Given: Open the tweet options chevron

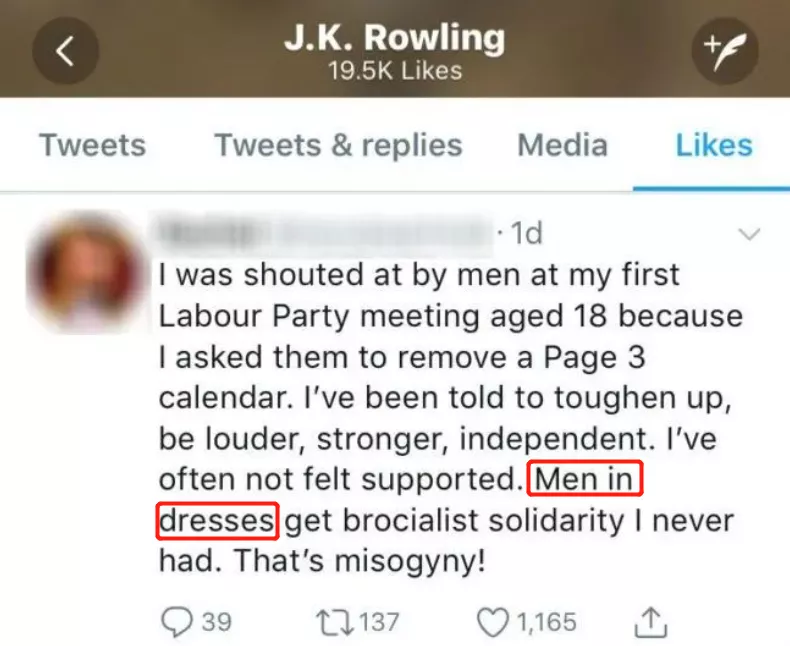Looking at the screenshot, I should (x=748, y=234).
